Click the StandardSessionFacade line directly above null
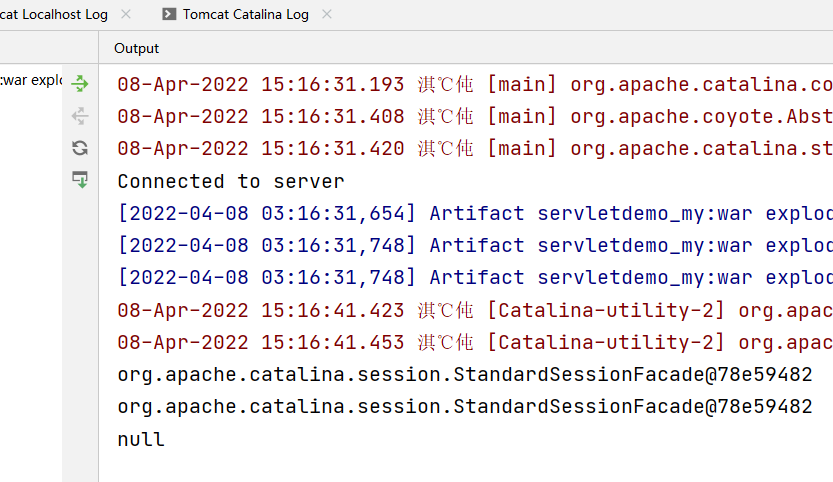The image size is (833, 482). [465, 407]
